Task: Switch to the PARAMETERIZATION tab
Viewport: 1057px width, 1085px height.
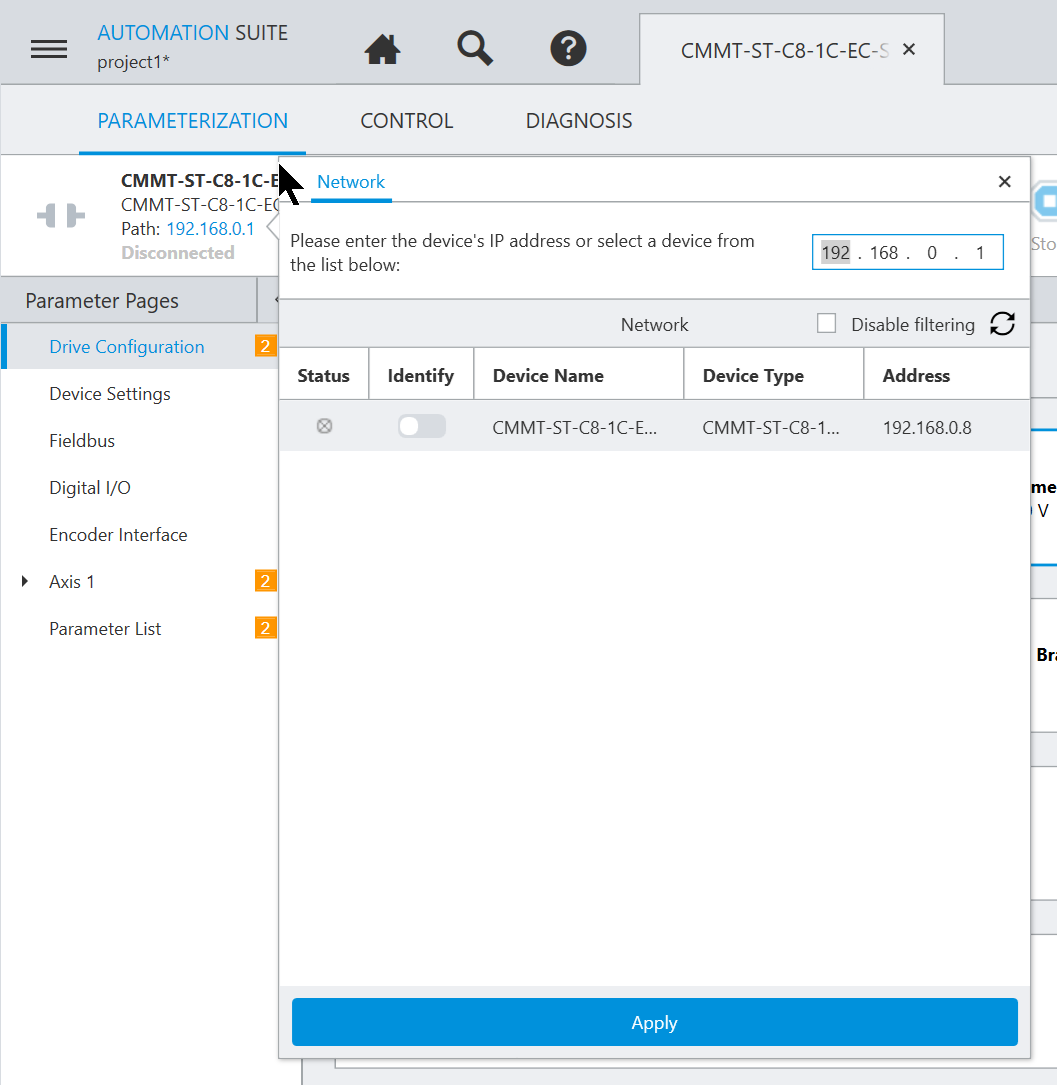Action: (x=192, y=121)
